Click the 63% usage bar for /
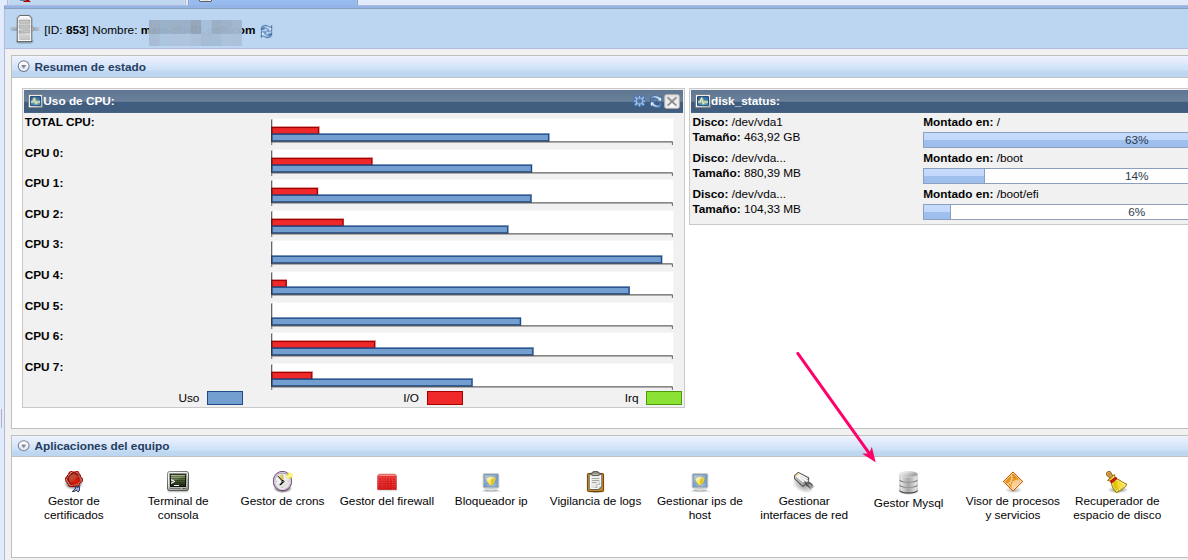 click(1055, 140)
